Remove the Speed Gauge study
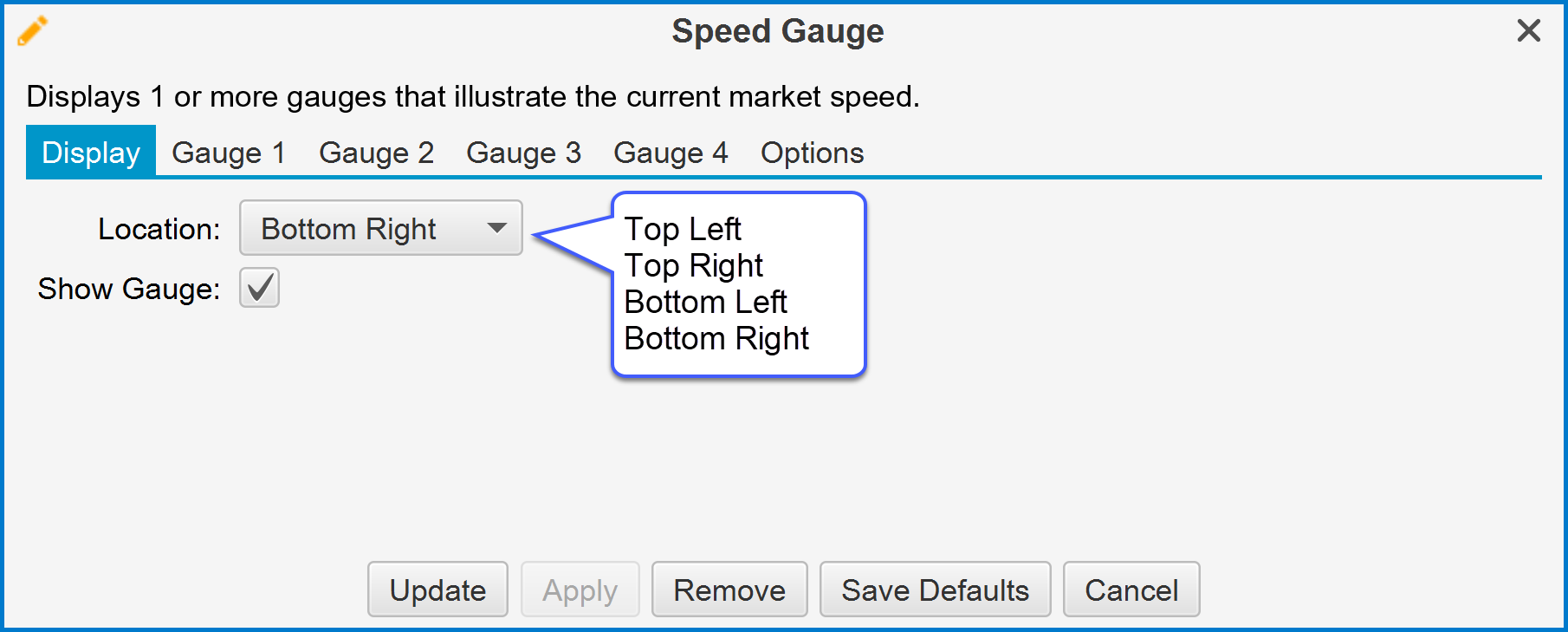The width and height of the screenshot is (1568, 632). click(x=729, y=590)
